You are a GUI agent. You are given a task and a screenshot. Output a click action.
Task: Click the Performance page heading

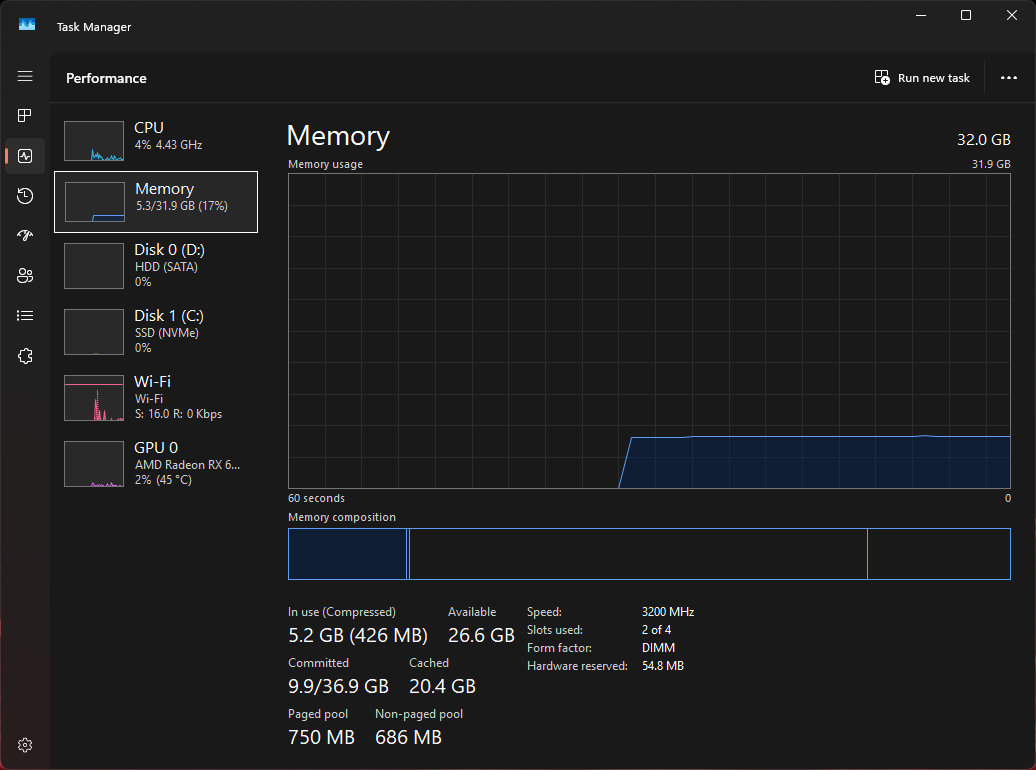(106, 78)
